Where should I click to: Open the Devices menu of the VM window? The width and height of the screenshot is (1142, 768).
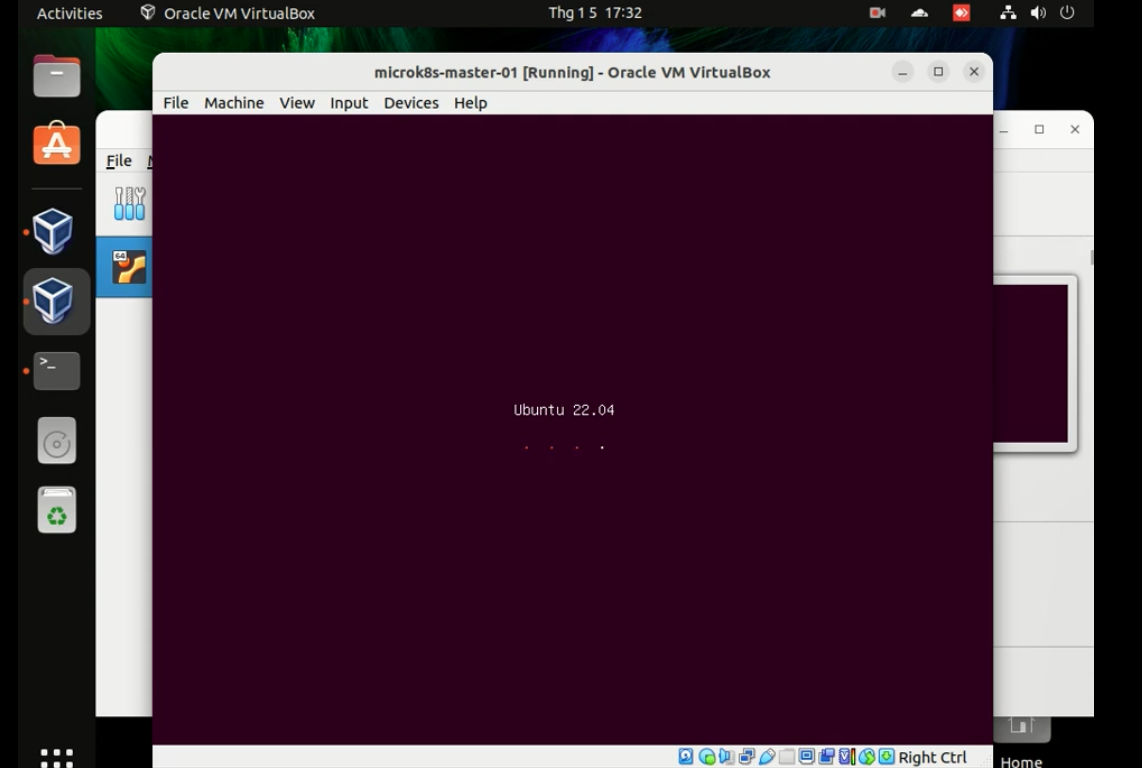411,102
